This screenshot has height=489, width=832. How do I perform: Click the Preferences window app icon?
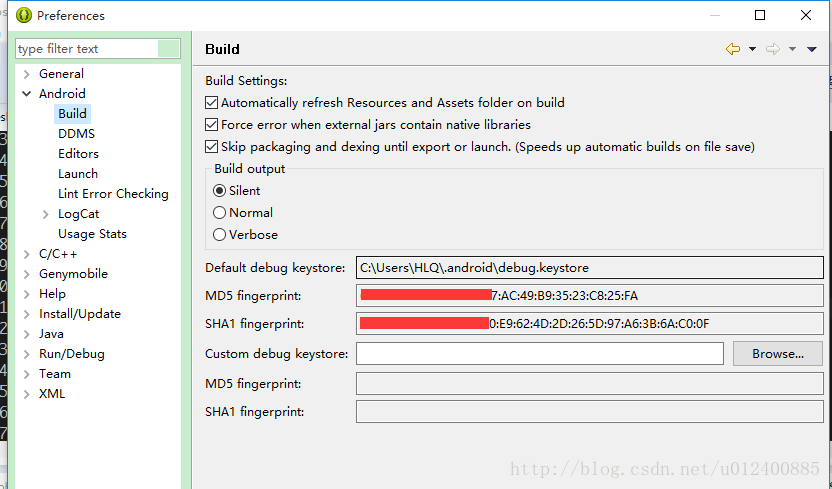pyautogui.click(x=23, y=15)
